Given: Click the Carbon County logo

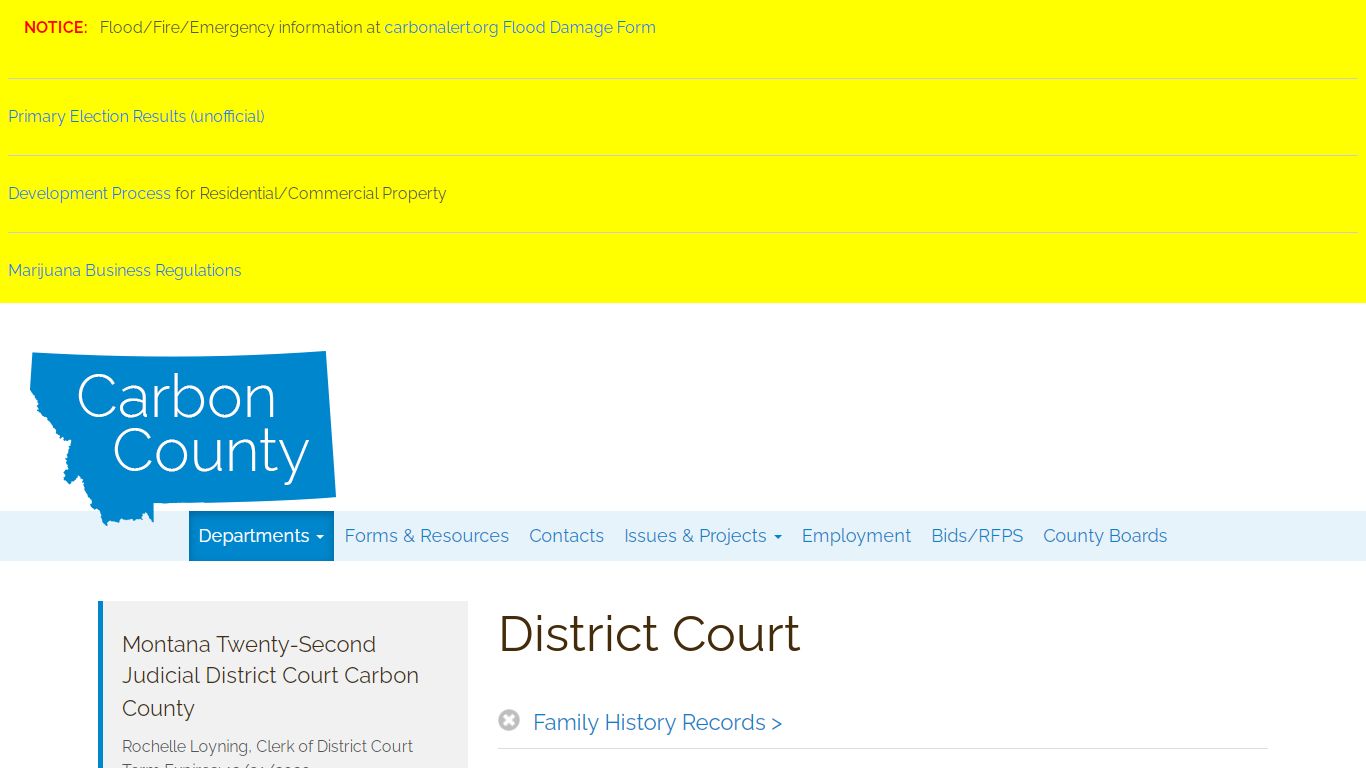Looking at the screenshot, I should [183, 437].
